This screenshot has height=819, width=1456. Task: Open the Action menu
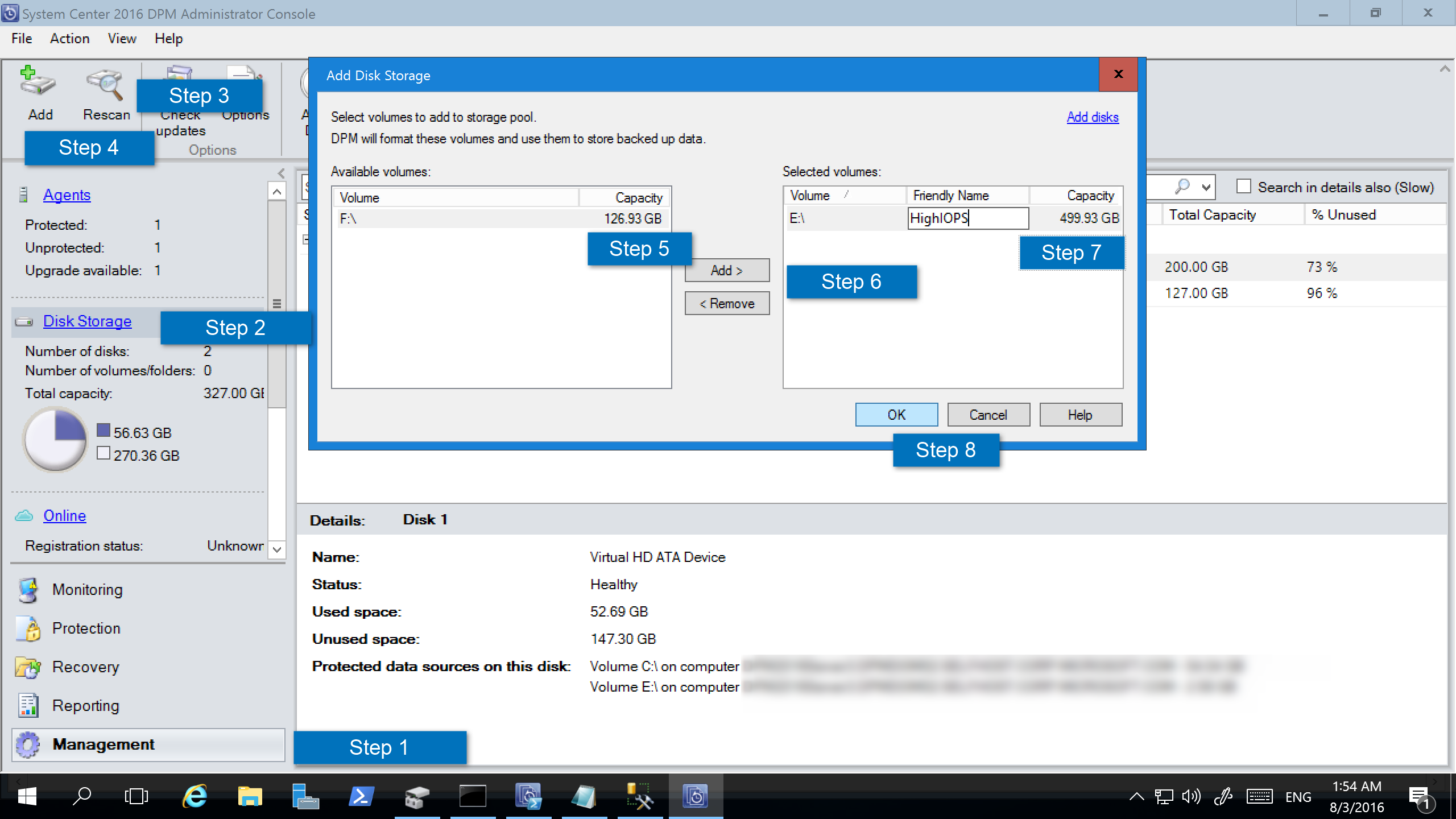click(x=68, y=39)
